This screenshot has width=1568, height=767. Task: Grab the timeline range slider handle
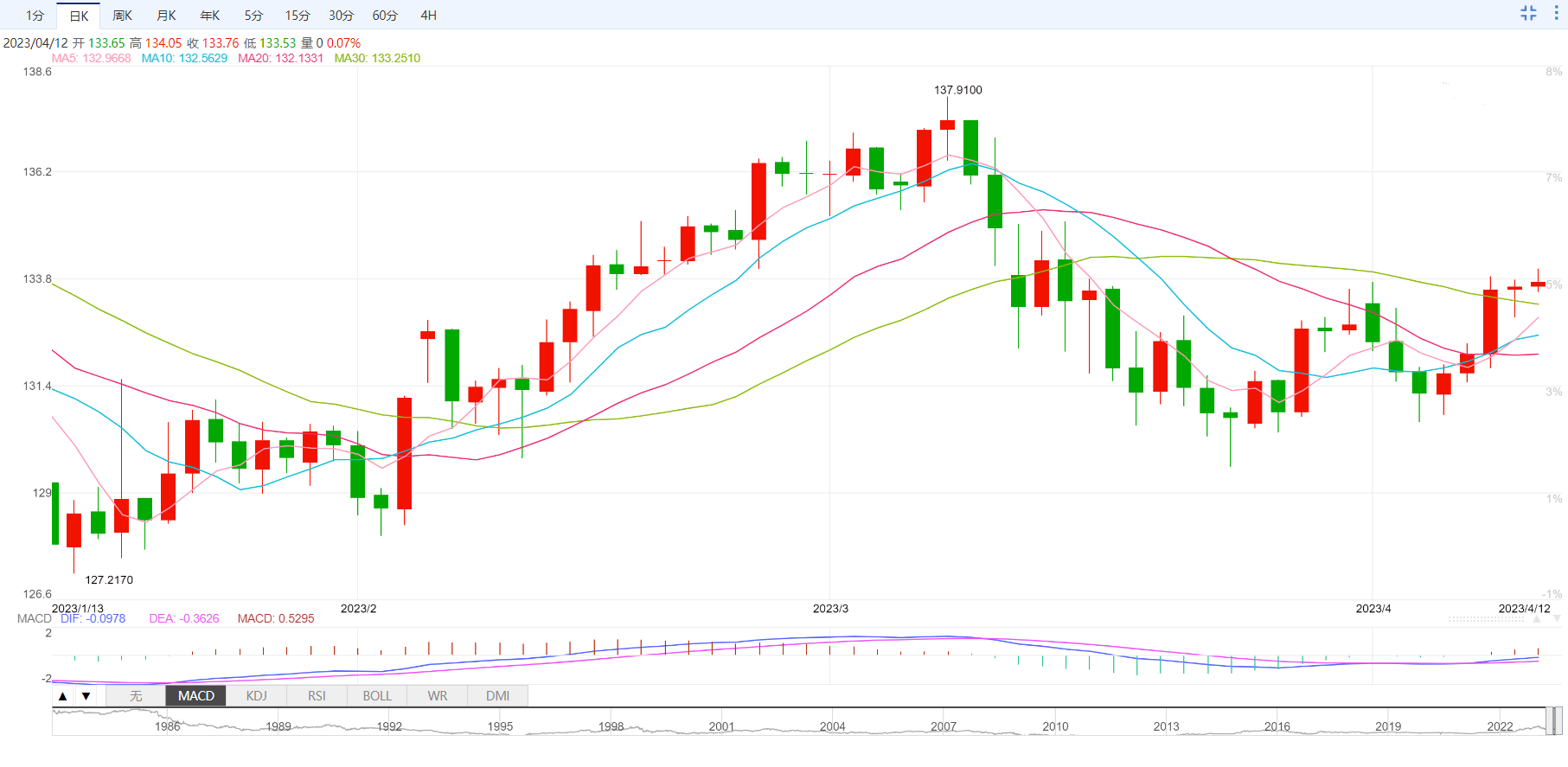[1553, 720]
